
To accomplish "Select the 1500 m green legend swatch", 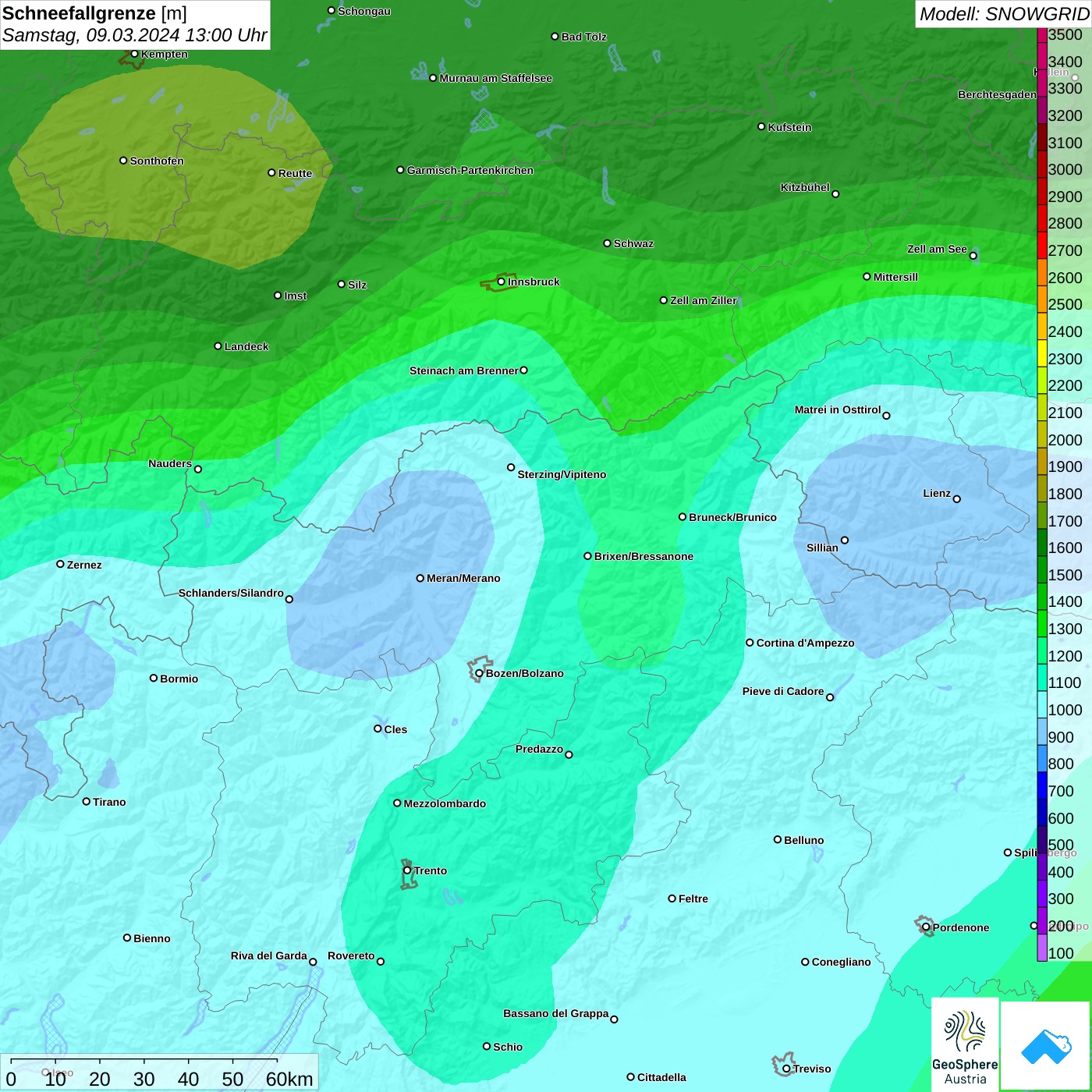I will [x=1042, y=569].
